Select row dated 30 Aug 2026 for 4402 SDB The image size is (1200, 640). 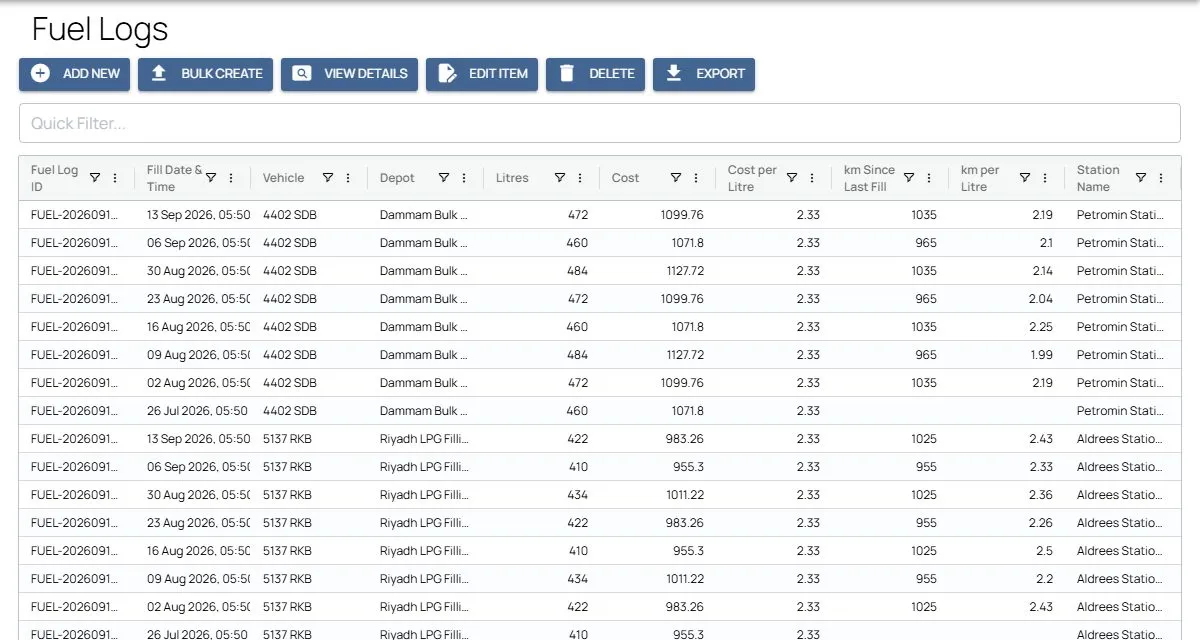tap(600, 271)
